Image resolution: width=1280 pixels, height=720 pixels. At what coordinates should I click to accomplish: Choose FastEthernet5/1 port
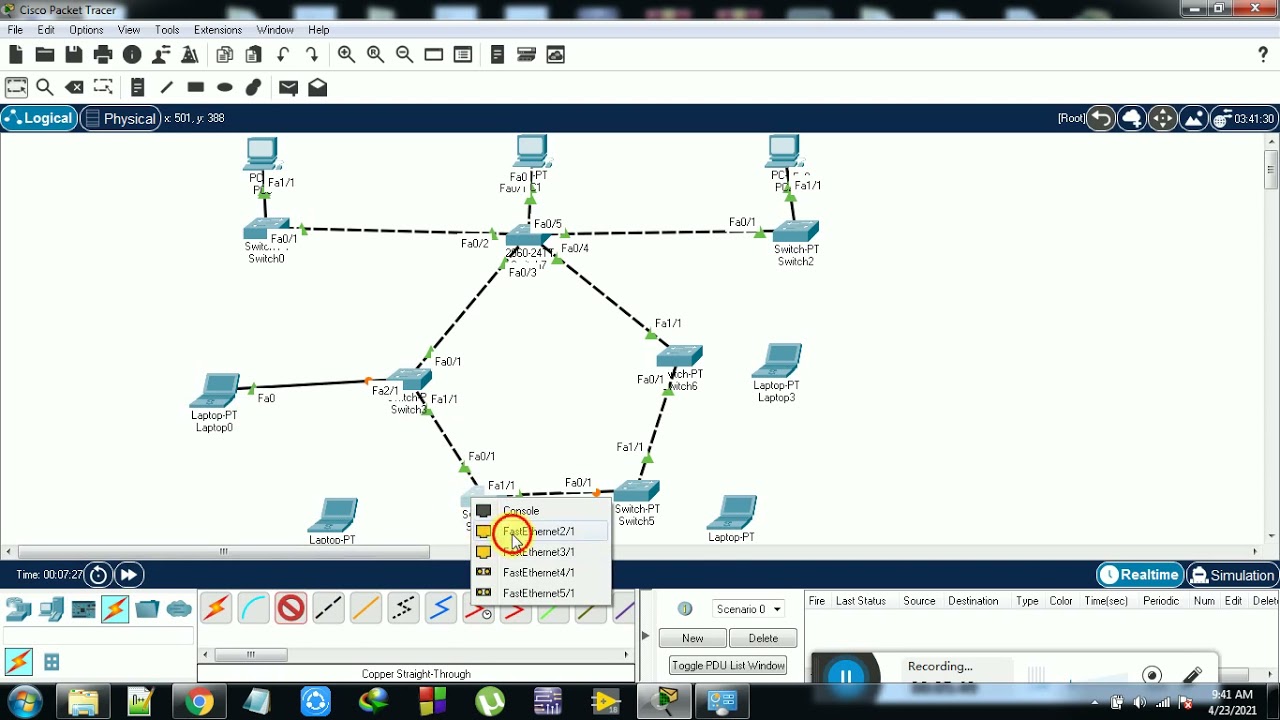point(540,593)
